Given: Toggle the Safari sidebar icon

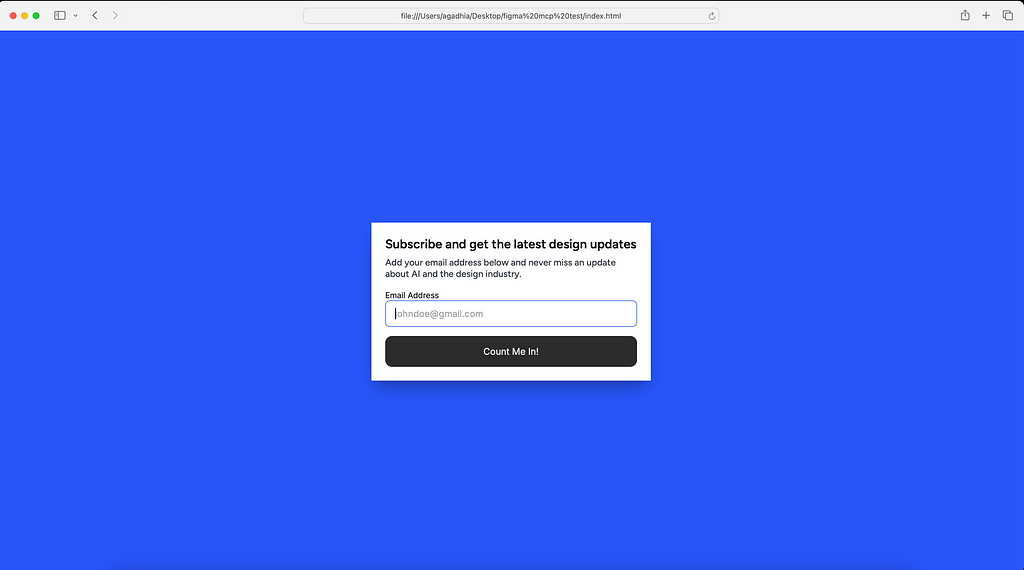Looking at the screenshot, I should click(59, 16).
